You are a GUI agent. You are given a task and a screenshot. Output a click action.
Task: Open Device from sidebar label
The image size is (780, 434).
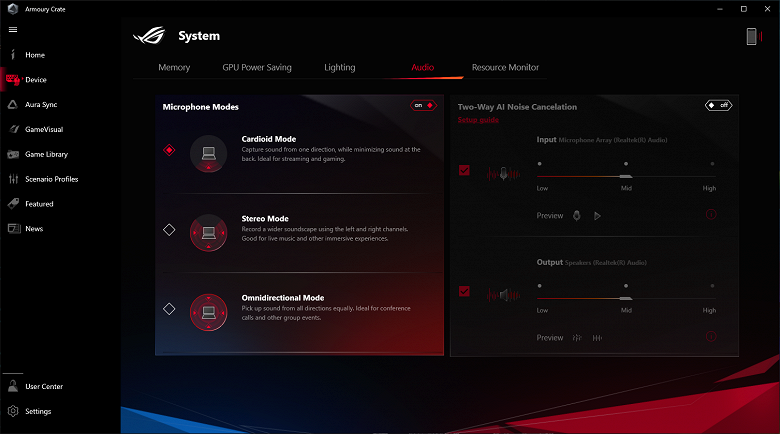36,80
